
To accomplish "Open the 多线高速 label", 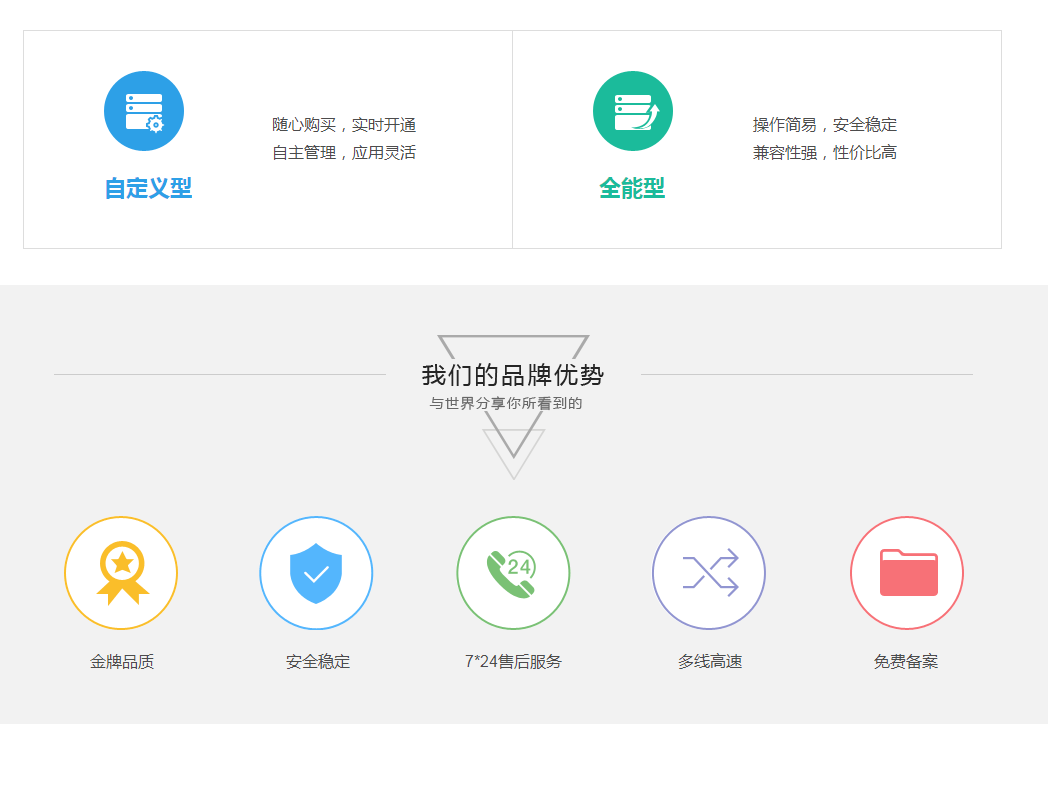I will click(x=710, y=662).
